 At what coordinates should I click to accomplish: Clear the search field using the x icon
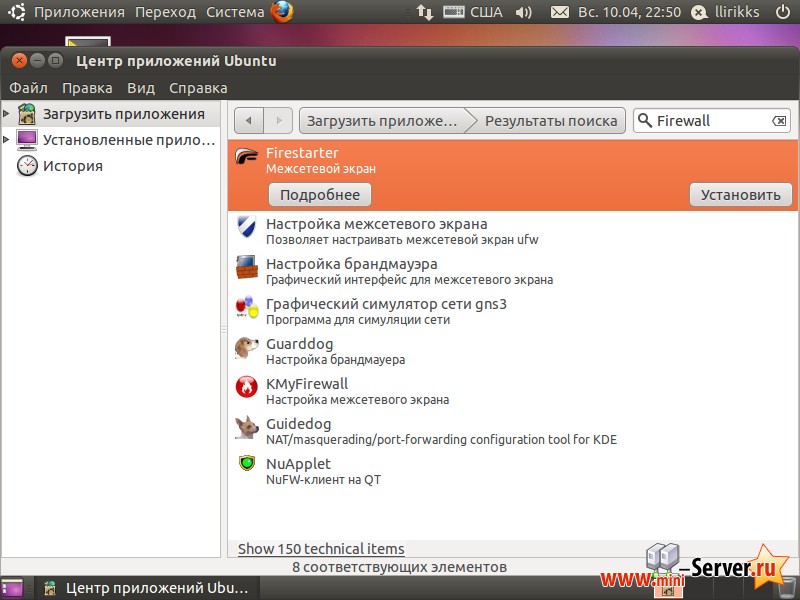pyautogui.click(x=779, y=120)
